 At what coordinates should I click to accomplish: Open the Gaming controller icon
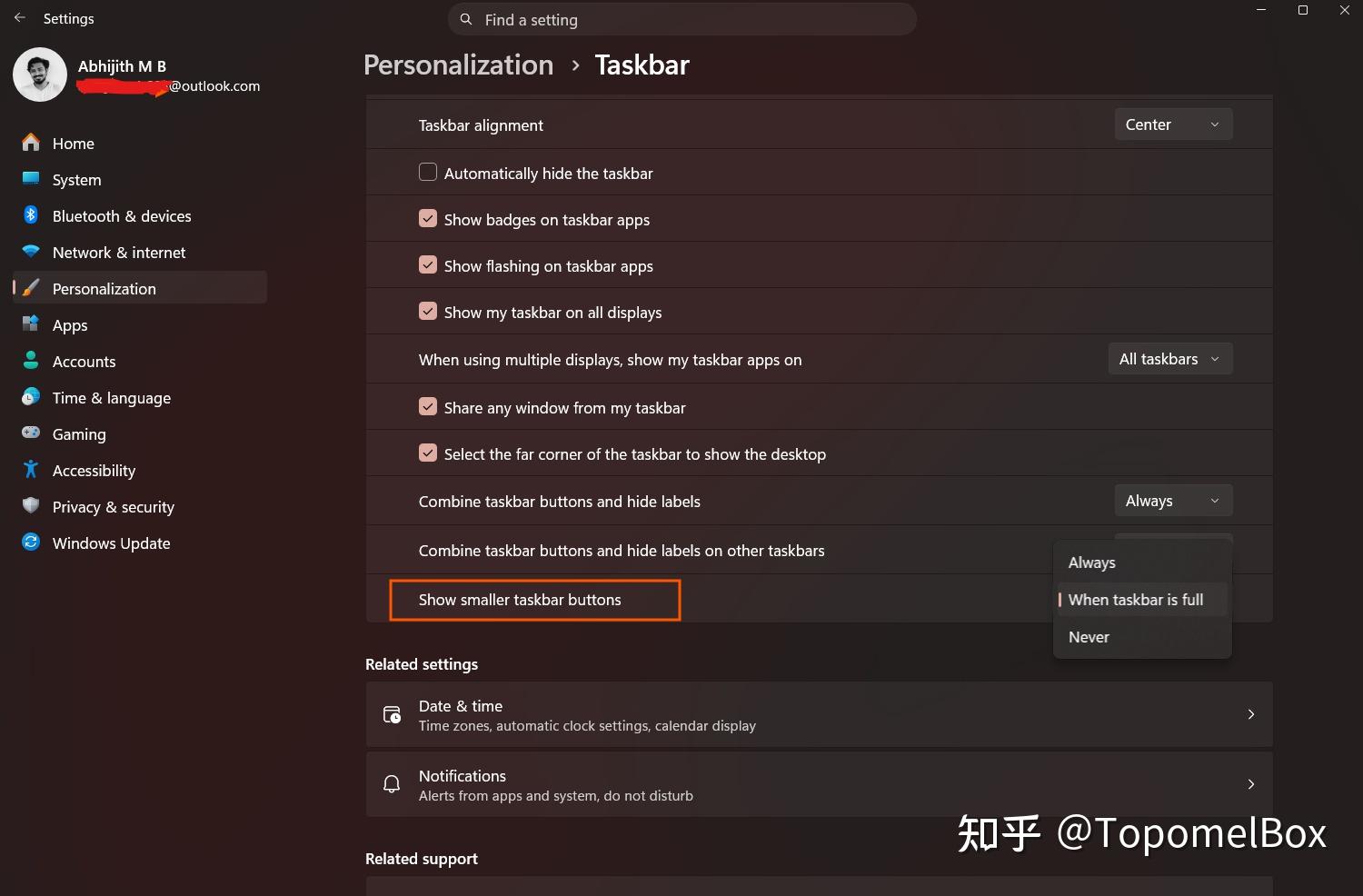point(31,433)
